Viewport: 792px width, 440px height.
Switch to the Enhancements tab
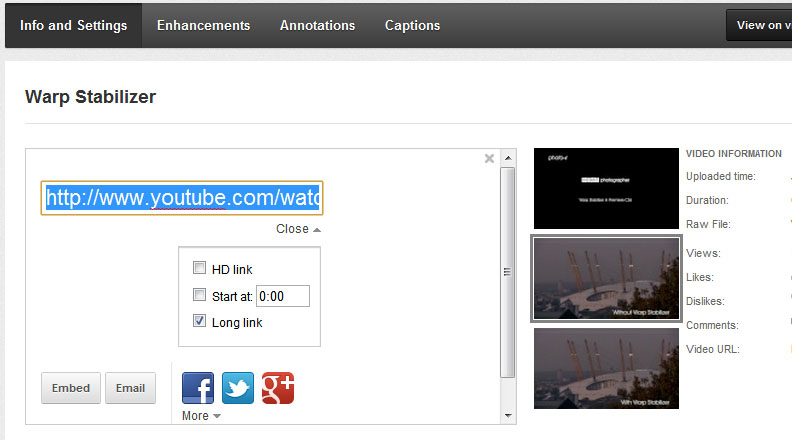coord(204,25)
